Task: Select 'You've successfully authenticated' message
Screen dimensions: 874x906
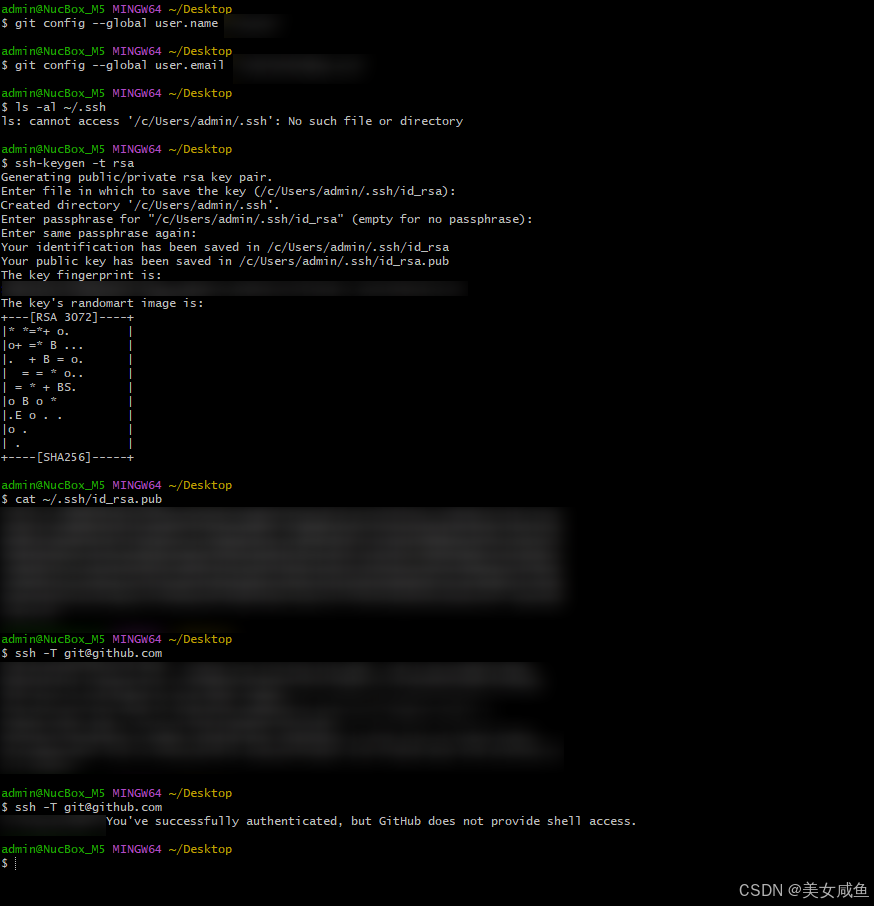Action: (x=371, y=821)
